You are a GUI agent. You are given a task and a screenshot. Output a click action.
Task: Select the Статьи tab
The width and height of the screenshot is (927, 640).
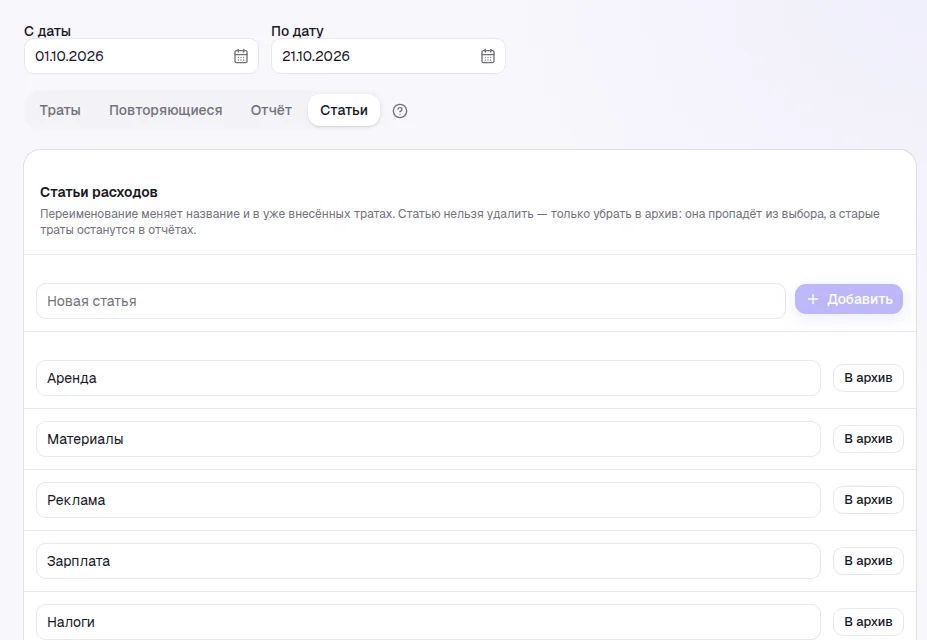pos(344,111)
